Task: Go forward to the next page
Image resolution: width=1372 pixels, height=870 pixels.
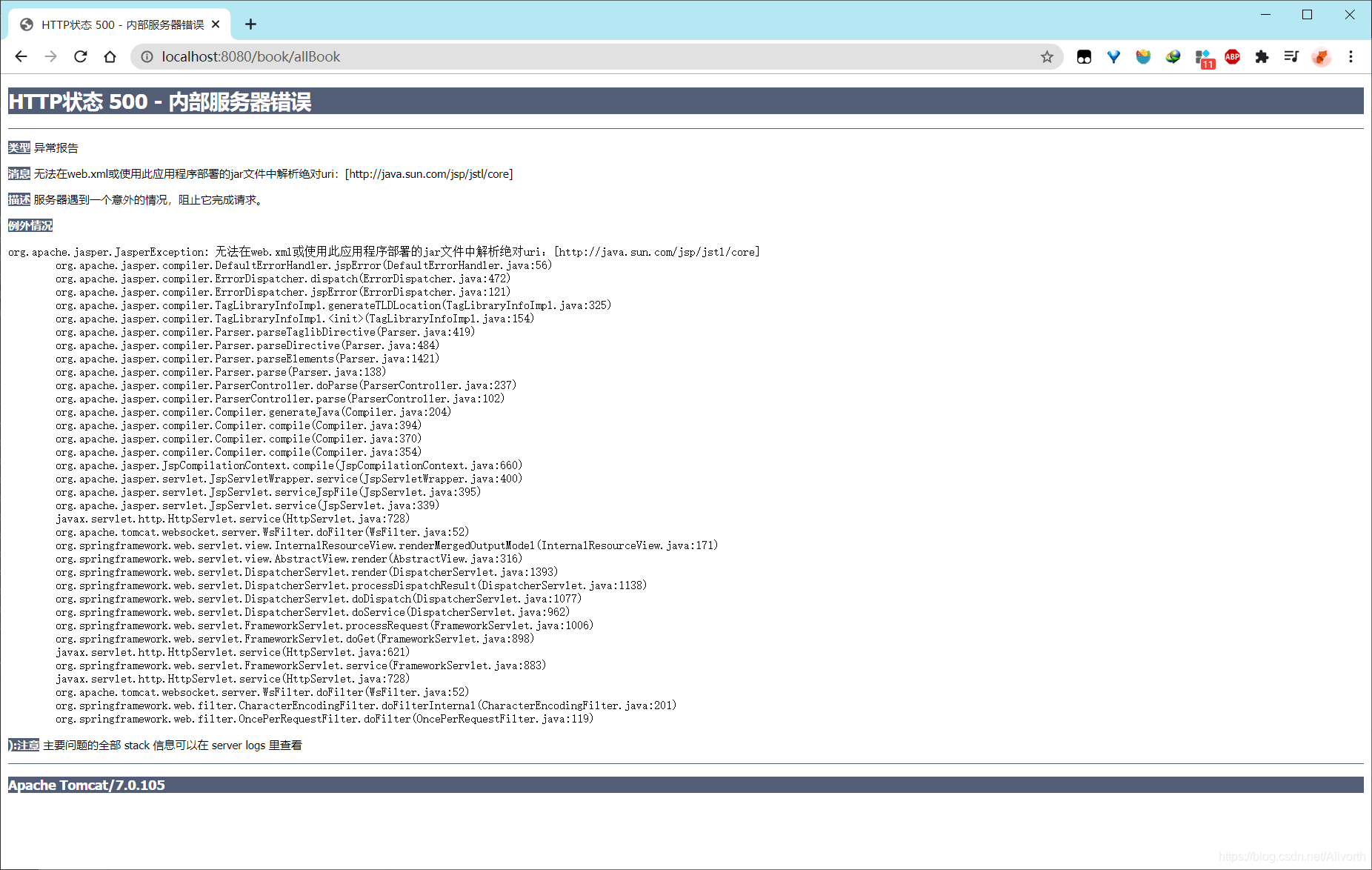Action: pos(50,56)
